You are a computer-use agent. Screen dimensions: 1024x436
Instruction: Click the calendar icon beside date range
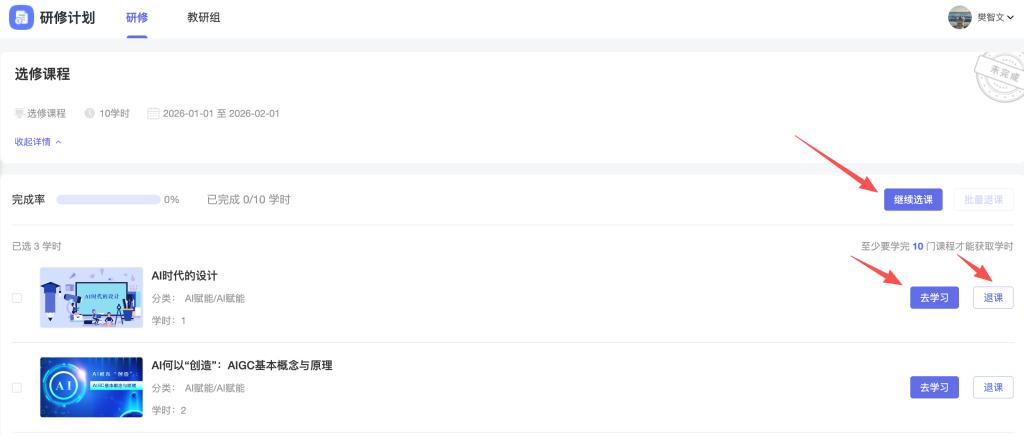(153, 113)
